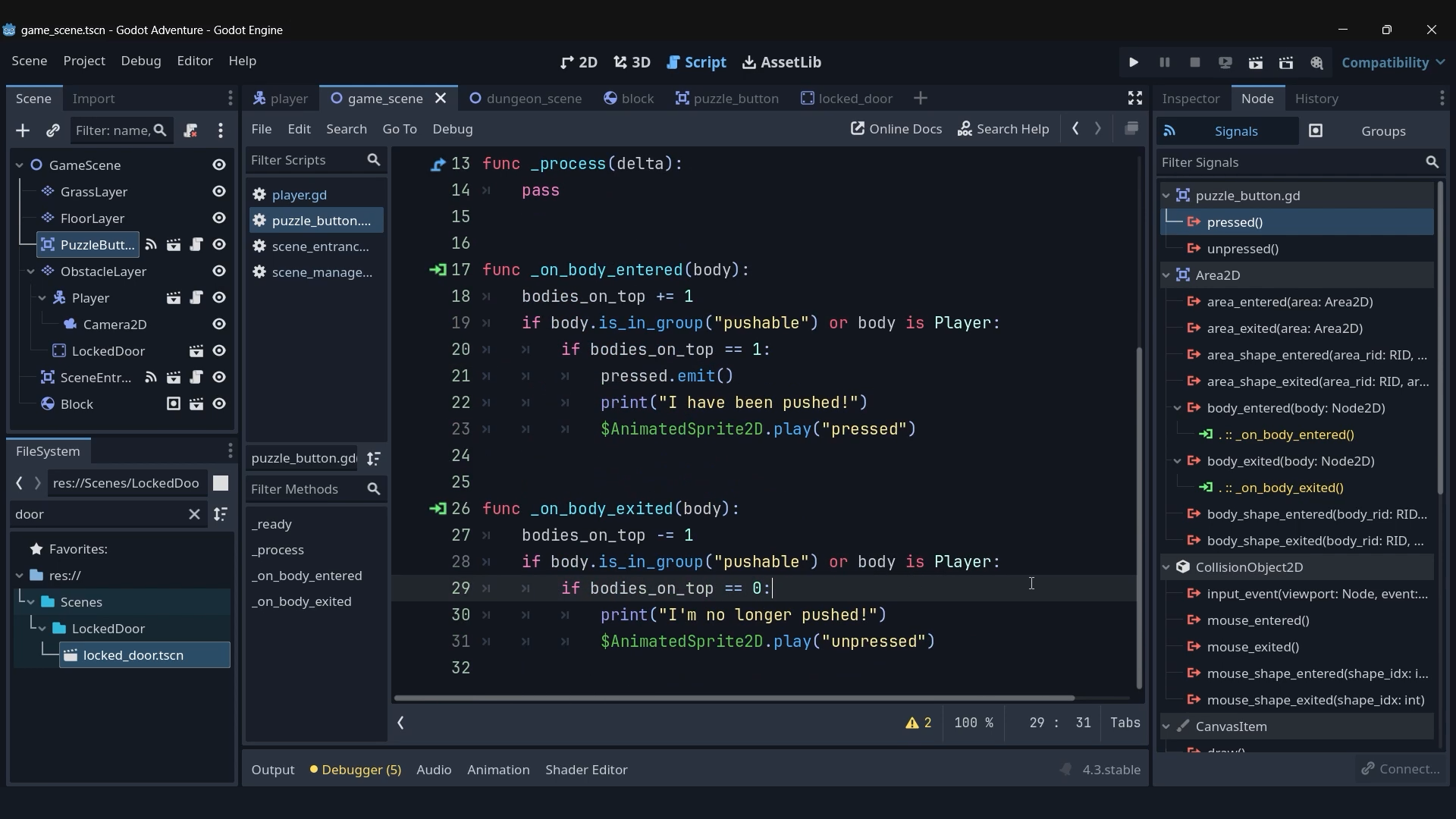Open the dungeon_scene tab

click(526, 98)
